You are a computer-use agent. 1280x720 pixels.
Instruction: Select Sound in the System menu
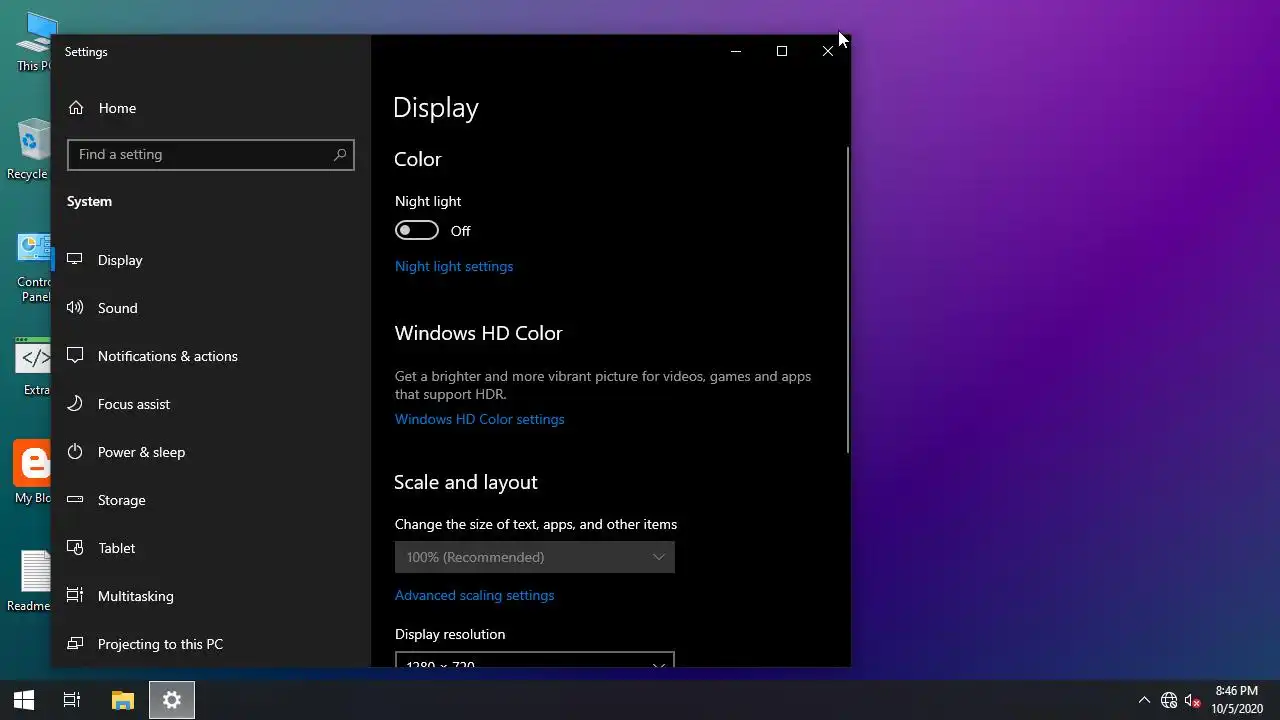pyautogui.click(x=210, y=308)
